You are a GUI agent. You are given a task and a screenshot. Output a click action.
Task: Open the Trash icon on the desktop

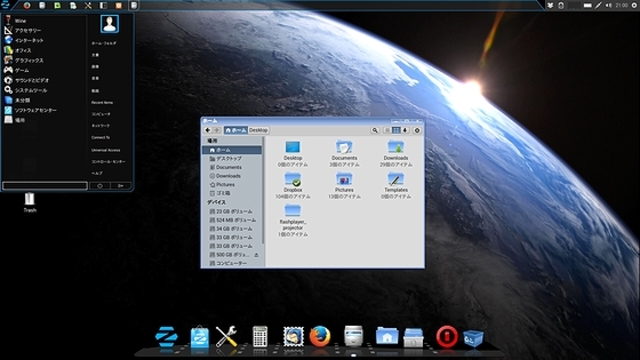(x=30, y=202)
